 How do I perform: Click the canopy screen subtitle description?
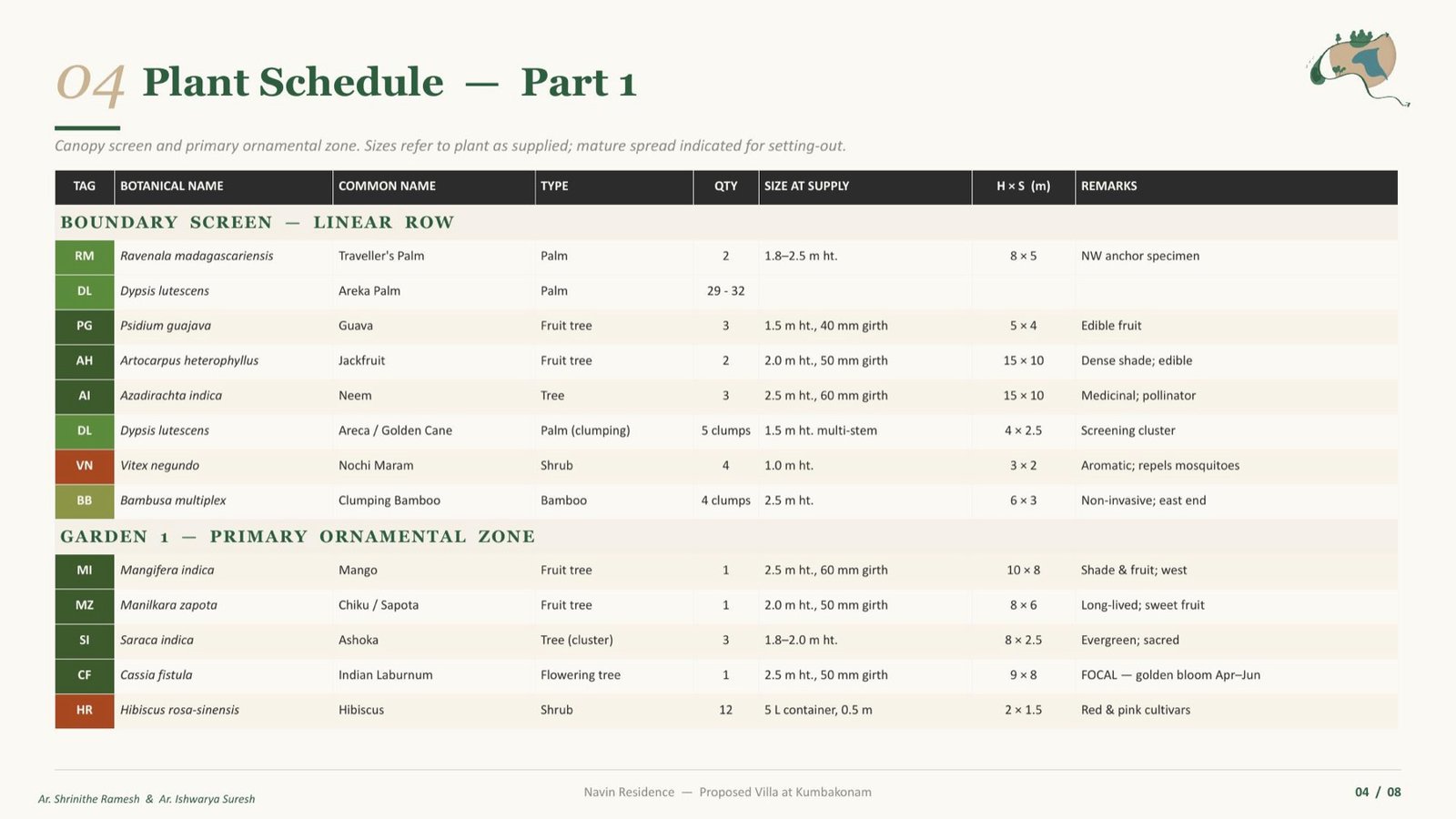(x=450, y=146)
